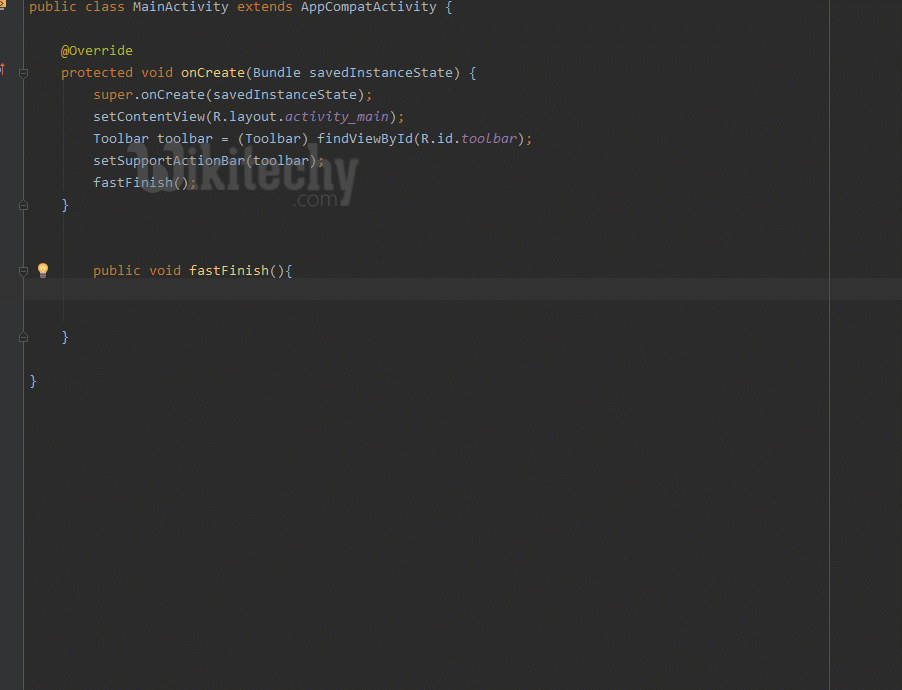Click activity_main layout reference
The image size is (902, 690).
[337, 117]
